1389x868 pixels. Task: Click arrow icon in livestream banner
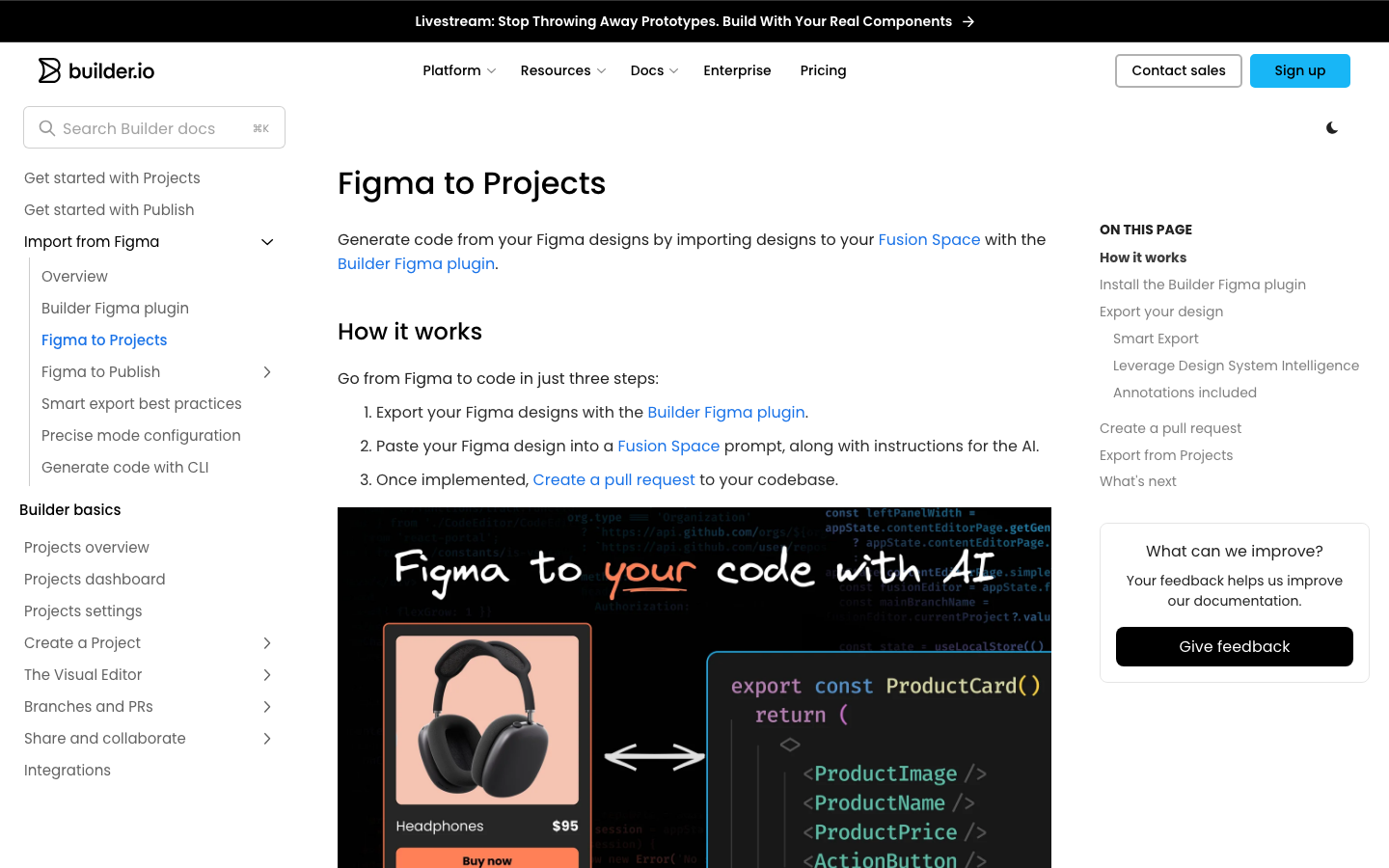968,21
